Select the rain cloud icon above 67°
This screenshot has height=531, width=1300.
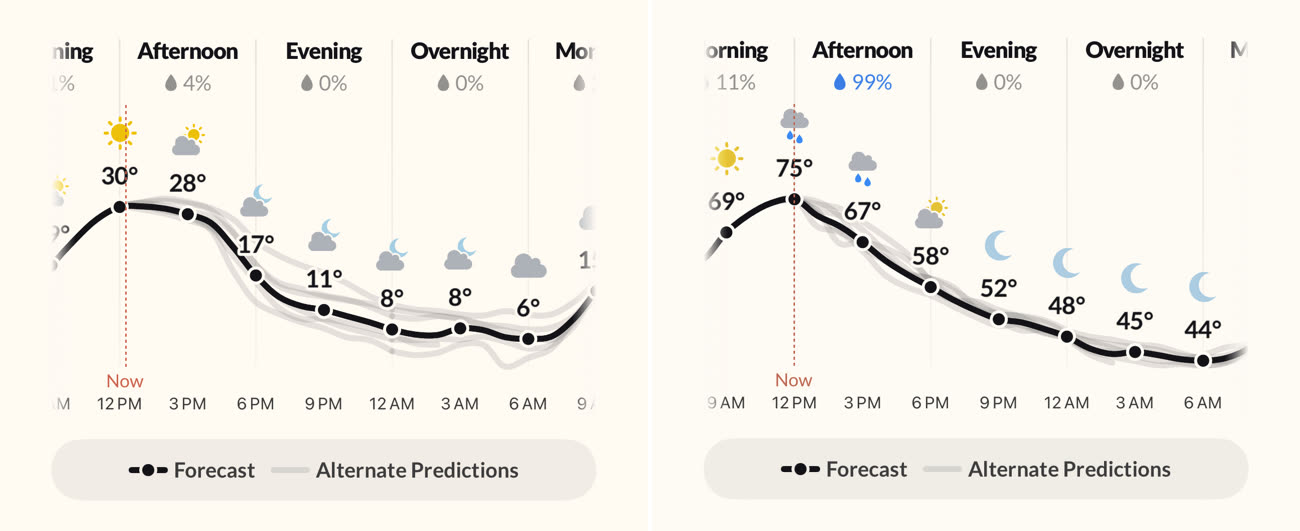862,168
